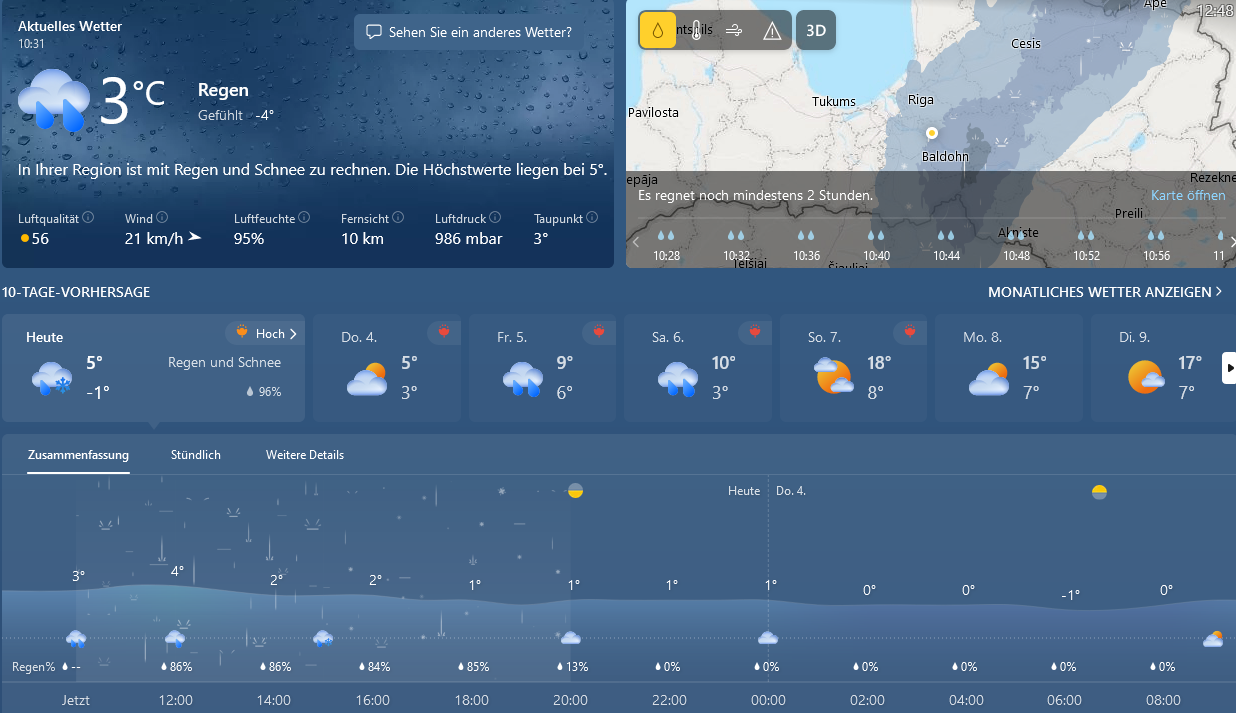Screen dimensions: 1236x713
Task: Click the alert badge on the Fr. 5. card
Action: (x=600, y=332)
